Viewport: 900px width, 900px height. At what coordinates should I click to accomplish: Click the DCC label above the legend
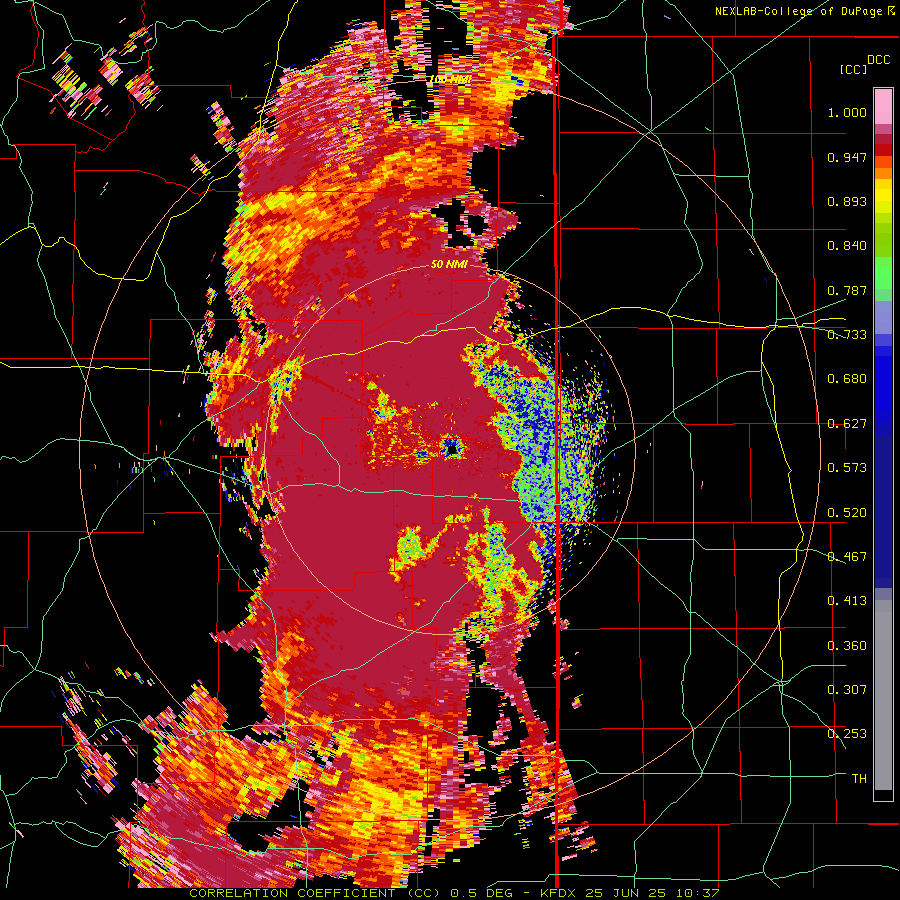pos(878,60)
